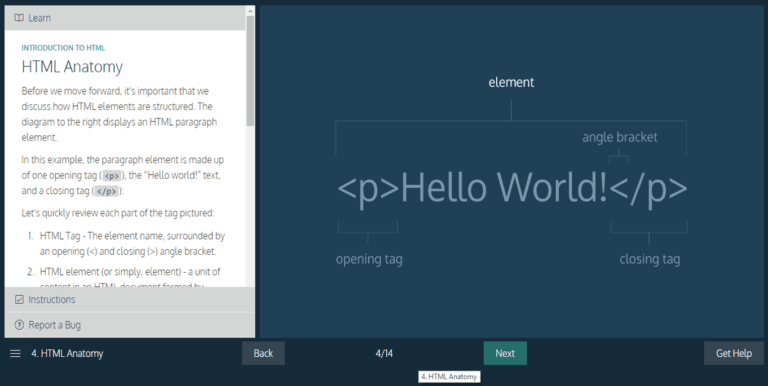Screen dimensions: 768x386
Task: Click the scroll up arrow of Learn panel
Action: pos(250,11)
